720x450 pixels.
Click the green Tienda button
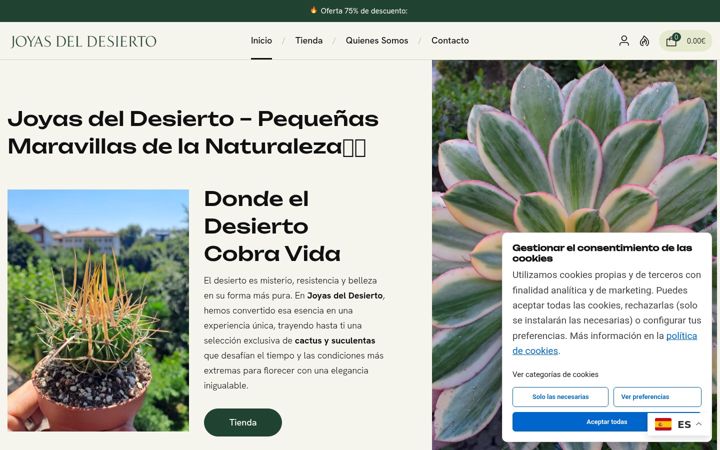243,422
